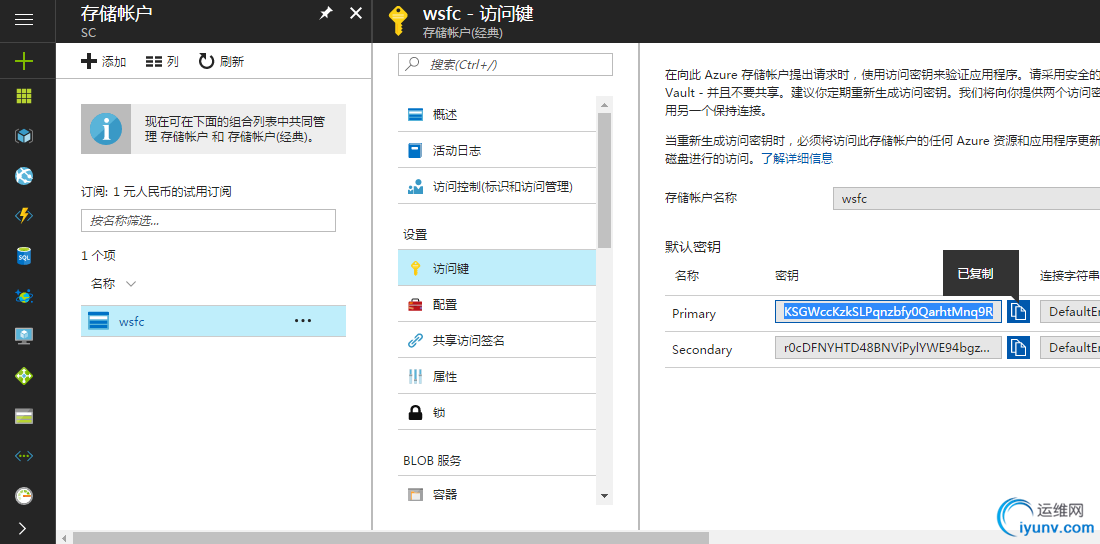This screenshot has width=1100, height=544.
Task: Click the Columns (列) button
Action: click(x=162, y=62)
